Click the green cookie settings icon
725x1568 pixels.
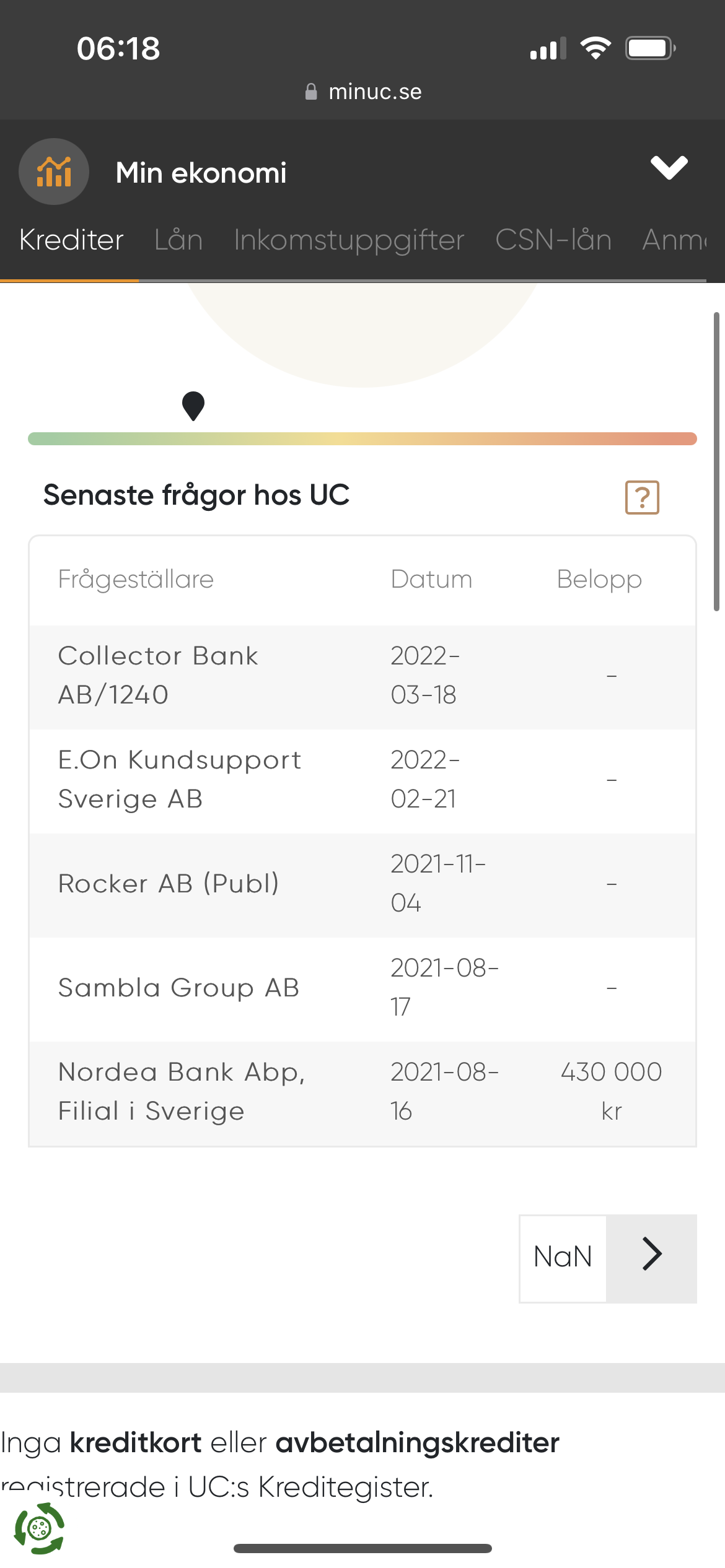coord(39,1528)
